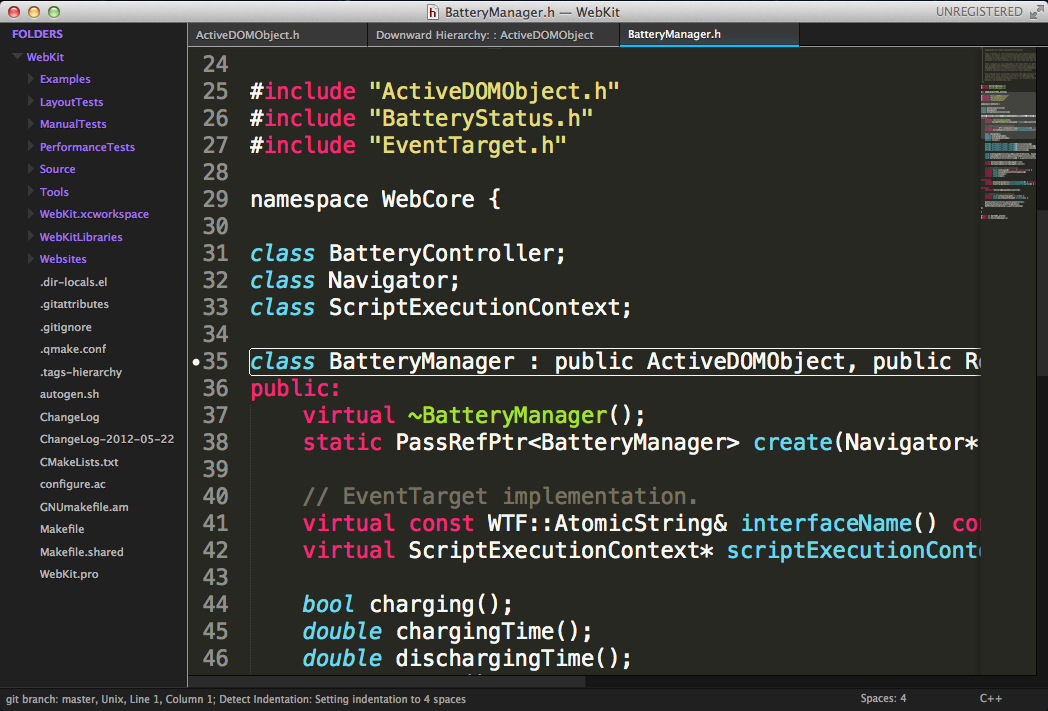Viewport: 1048px width, 711px height.
Task: Expand the Tools folder arrow
Action: (x=31, y=192)
